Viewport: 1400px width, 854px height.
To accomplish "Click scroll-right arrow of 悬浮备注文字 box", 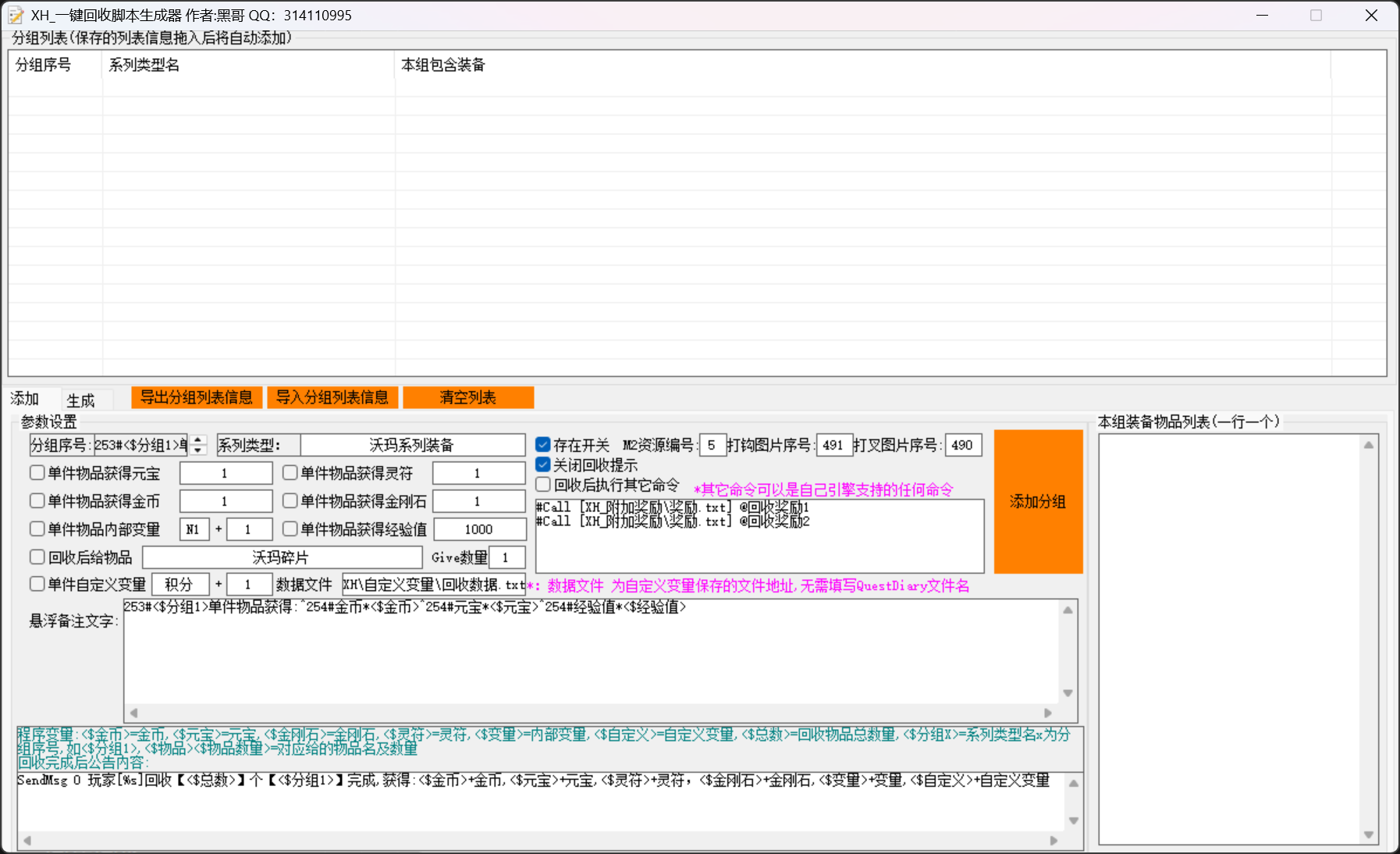I will 1048,713.
